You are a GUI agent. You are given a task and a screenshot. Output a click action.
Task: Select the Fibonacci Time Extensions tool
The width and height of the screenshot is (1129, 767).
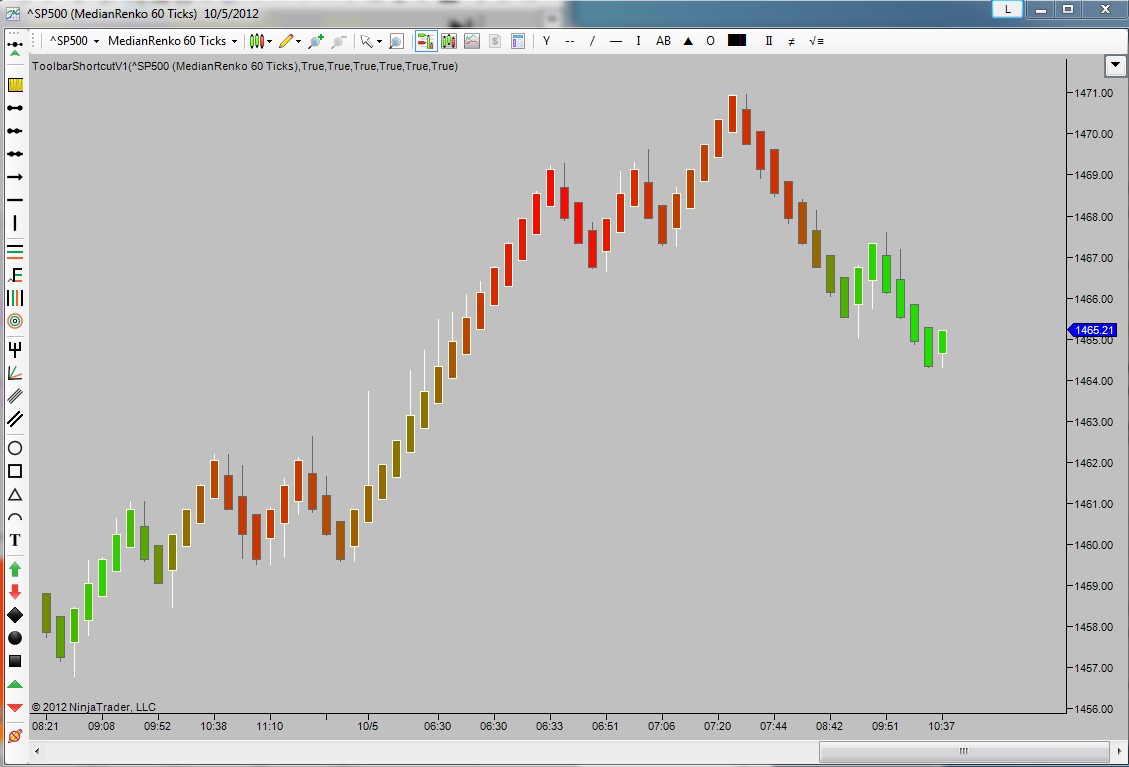click(x=15, y=298)
